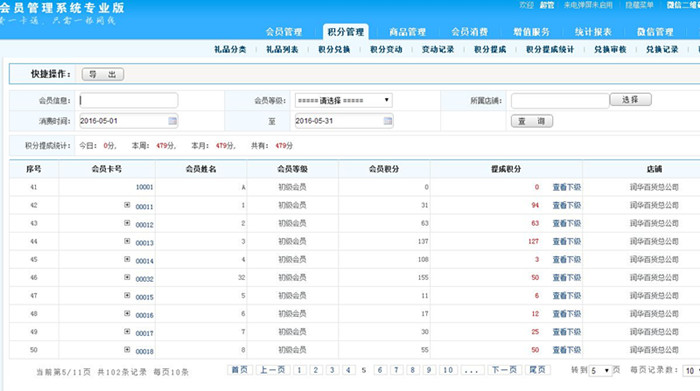Open member card number 00012 link
Image resolution: width=700 pixels, height=391 pixels.
144,225
